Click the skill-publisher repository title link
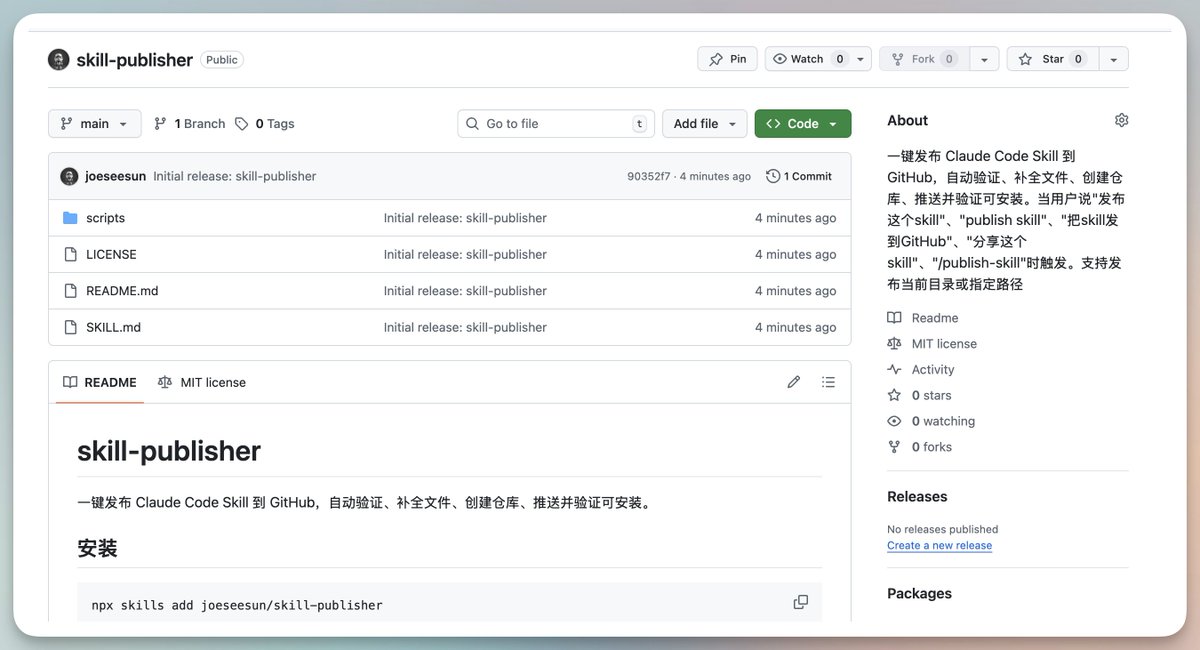Viewport: 1200px width, 650px height. pos(134,60)
